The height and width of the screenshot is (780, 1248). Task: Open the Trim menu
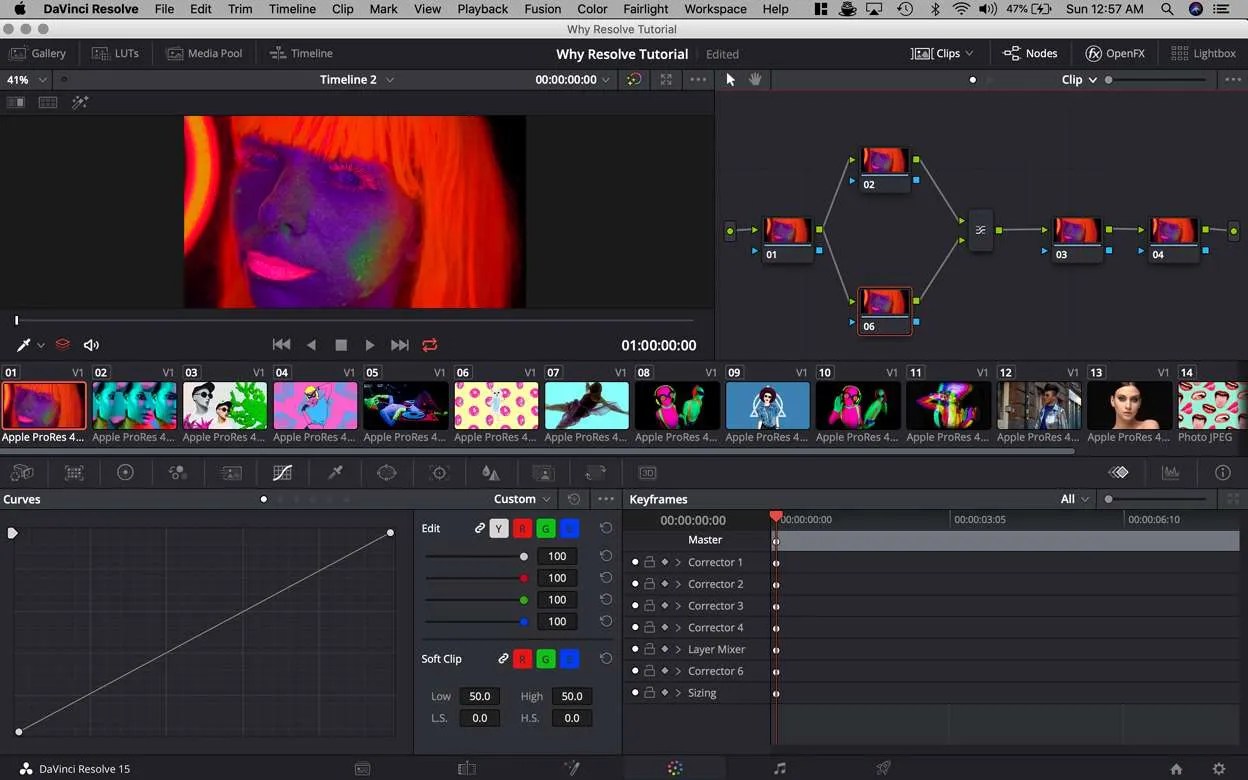[x=240, y=9]
